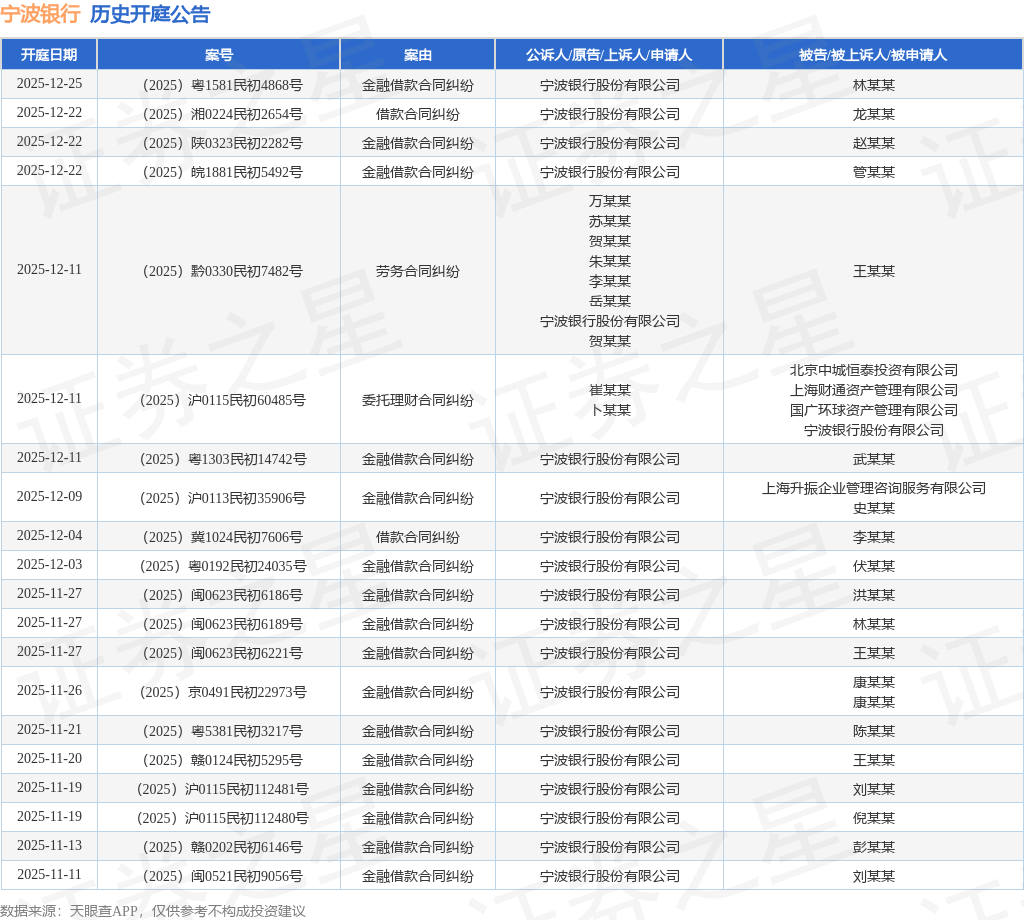Click defendant 龙某某
This screenshot has height=920, width=1024.
coord(874,114)
